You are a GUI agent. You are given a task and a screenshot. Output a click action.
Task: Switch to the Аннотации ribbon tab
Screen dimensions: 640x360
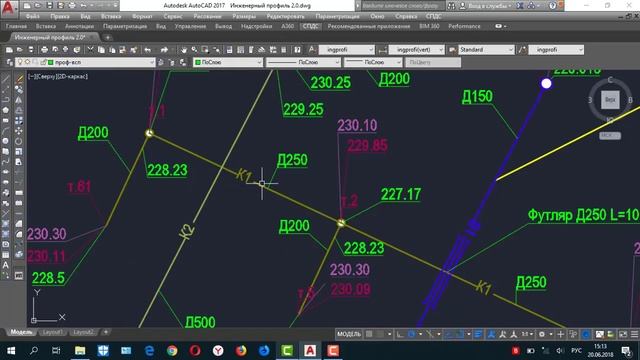click(80, 26)
